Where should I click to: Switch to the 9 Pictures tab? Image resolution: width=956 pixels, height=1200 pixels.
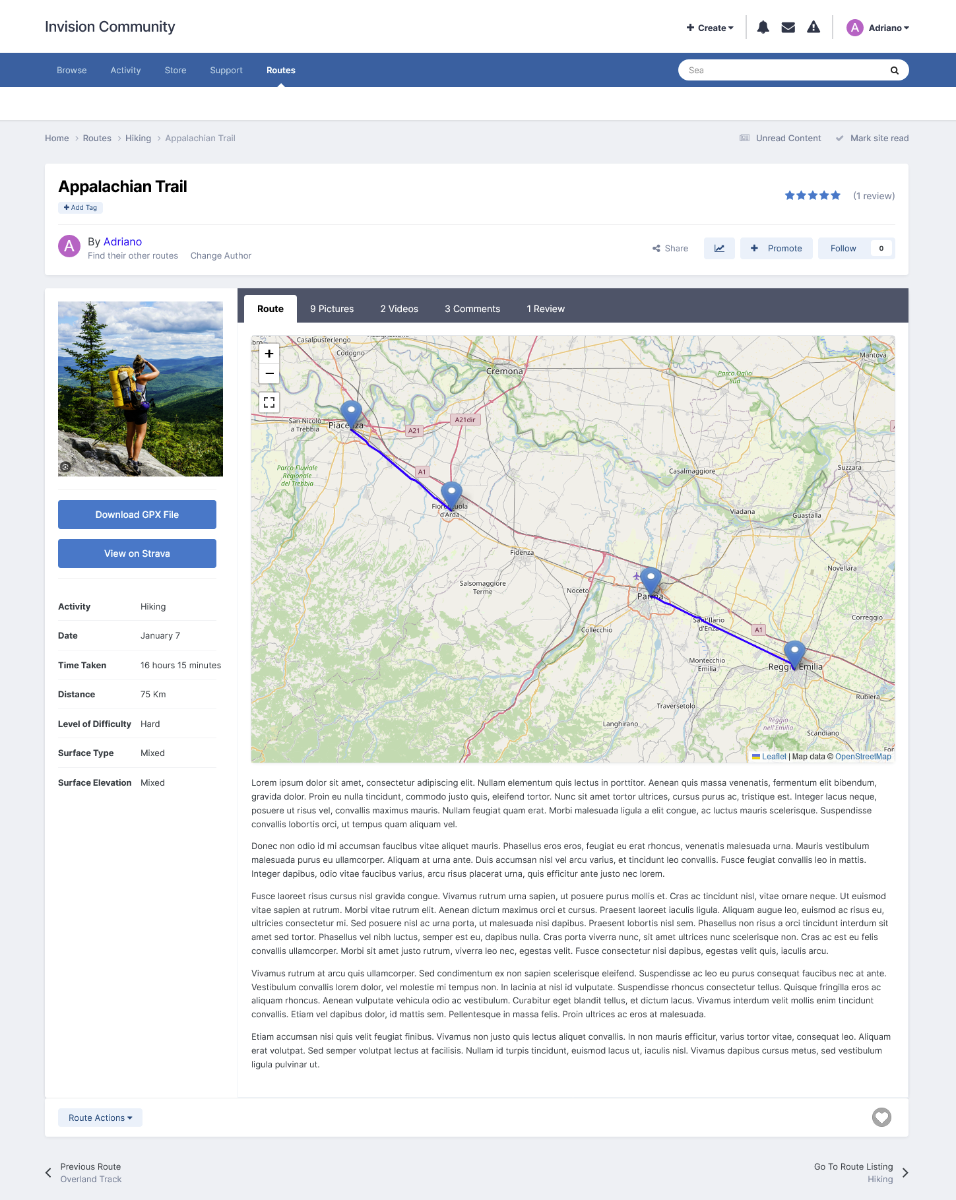click(x=332, y=309)
